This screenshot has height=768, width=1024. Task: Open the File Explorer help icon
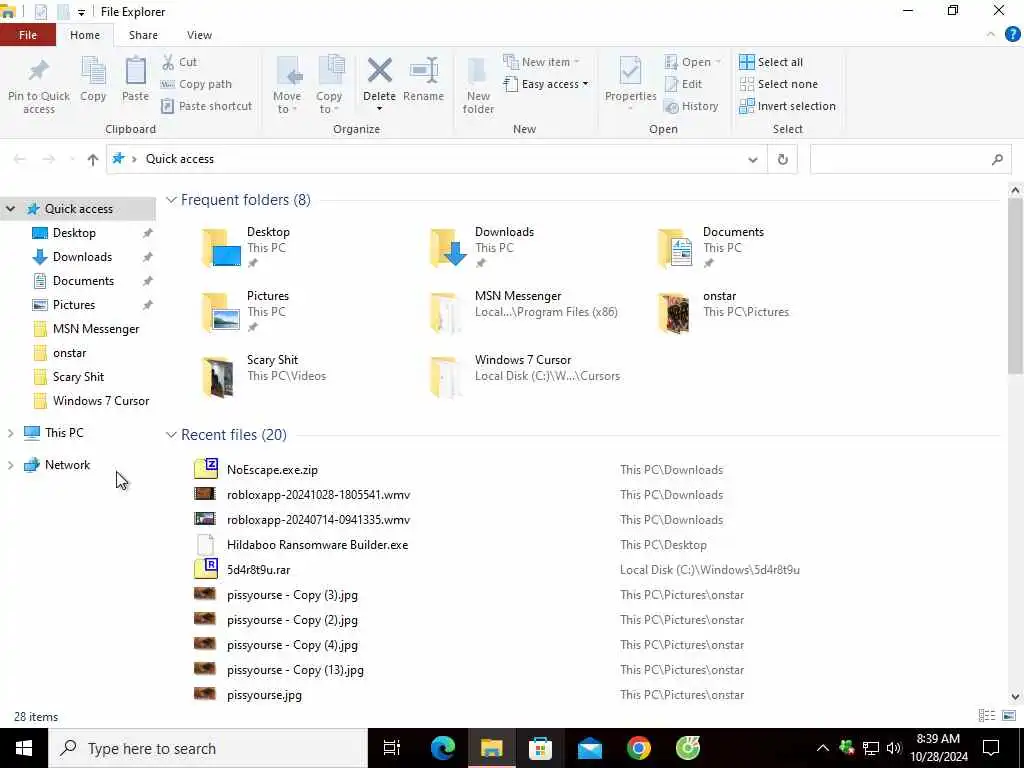1012,35
